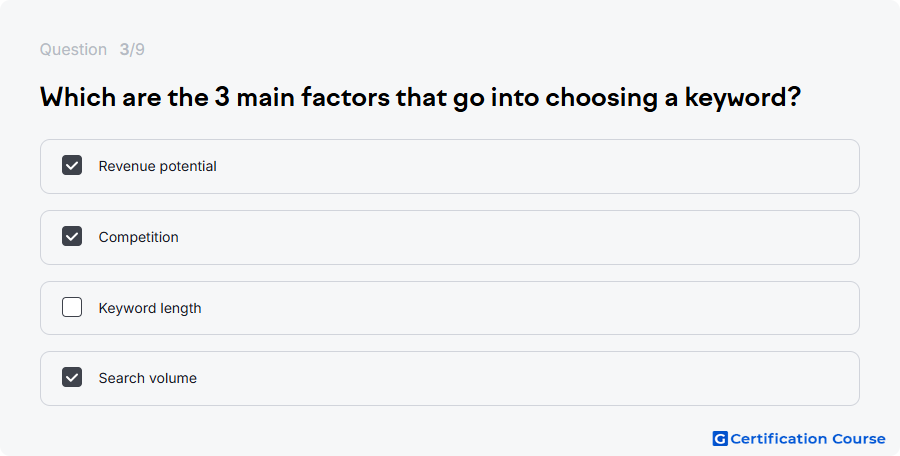Click the 3/9 question progress counter
Viewport: 900px width, 456px height.
[132, 49]
